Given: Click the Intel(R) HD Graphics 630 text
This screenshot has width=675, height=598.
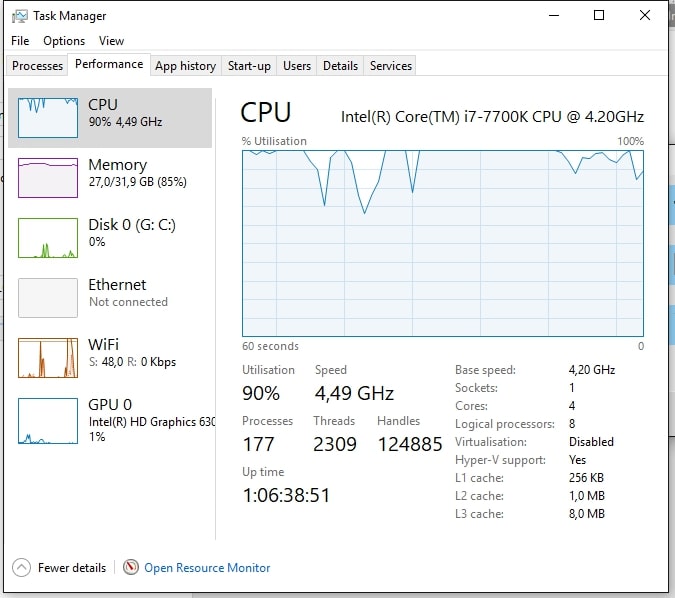Looking at the screenshot, I should (152, 421).
